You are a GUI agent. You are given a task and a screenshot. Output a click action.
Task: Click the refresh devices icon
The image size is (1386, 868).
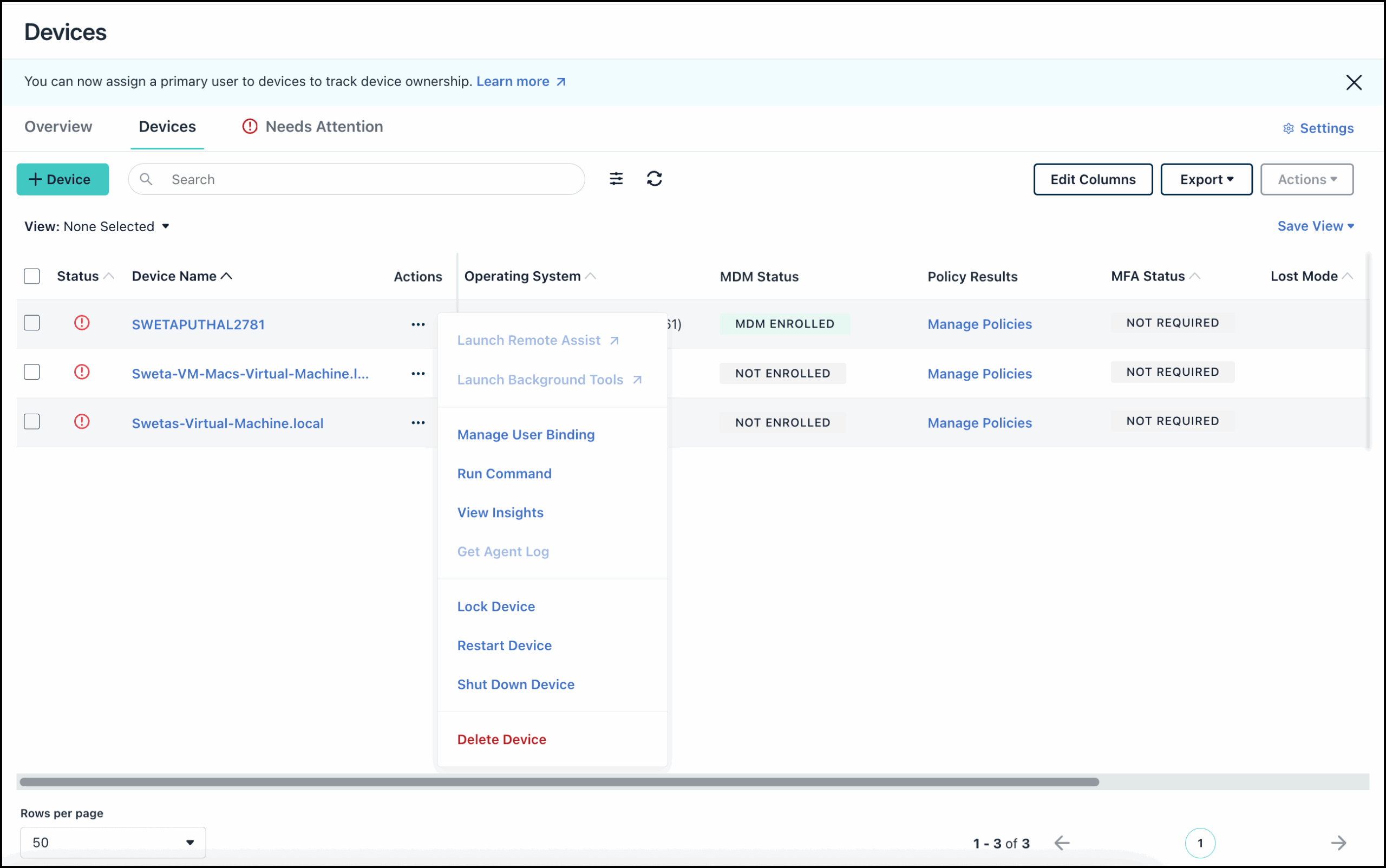(654, 179)
